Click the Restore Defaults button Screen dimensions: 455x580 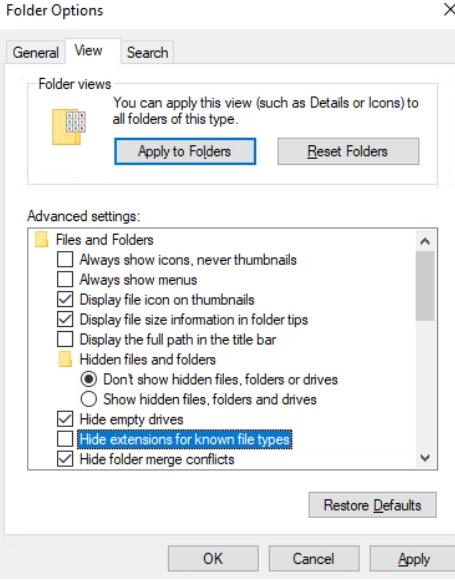(x=373, y=505)
